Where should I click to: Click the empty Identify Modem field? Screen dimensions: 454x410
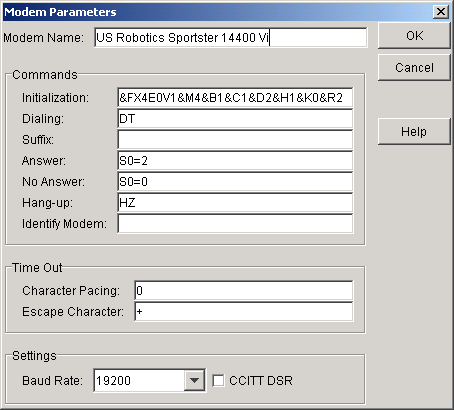click(x=235, y=224)
